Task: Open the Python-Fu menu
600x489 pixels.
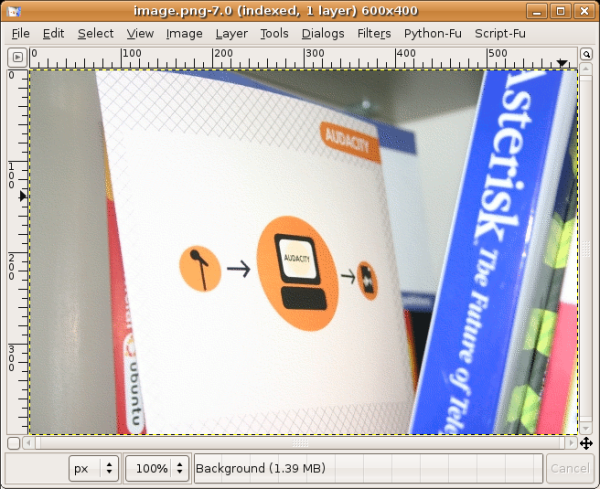Action: click(431, 33)
